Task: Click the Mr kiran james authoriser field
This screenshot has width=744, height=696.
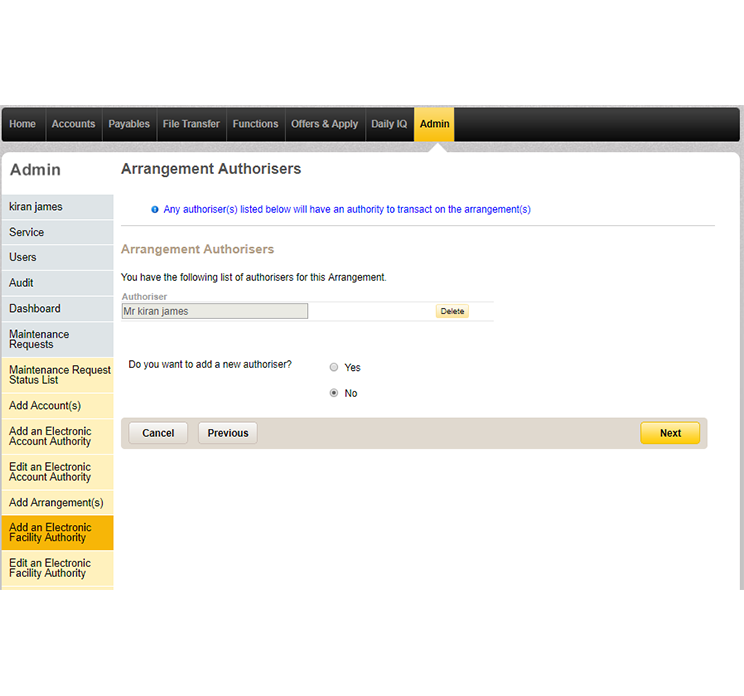Action: 214,311
